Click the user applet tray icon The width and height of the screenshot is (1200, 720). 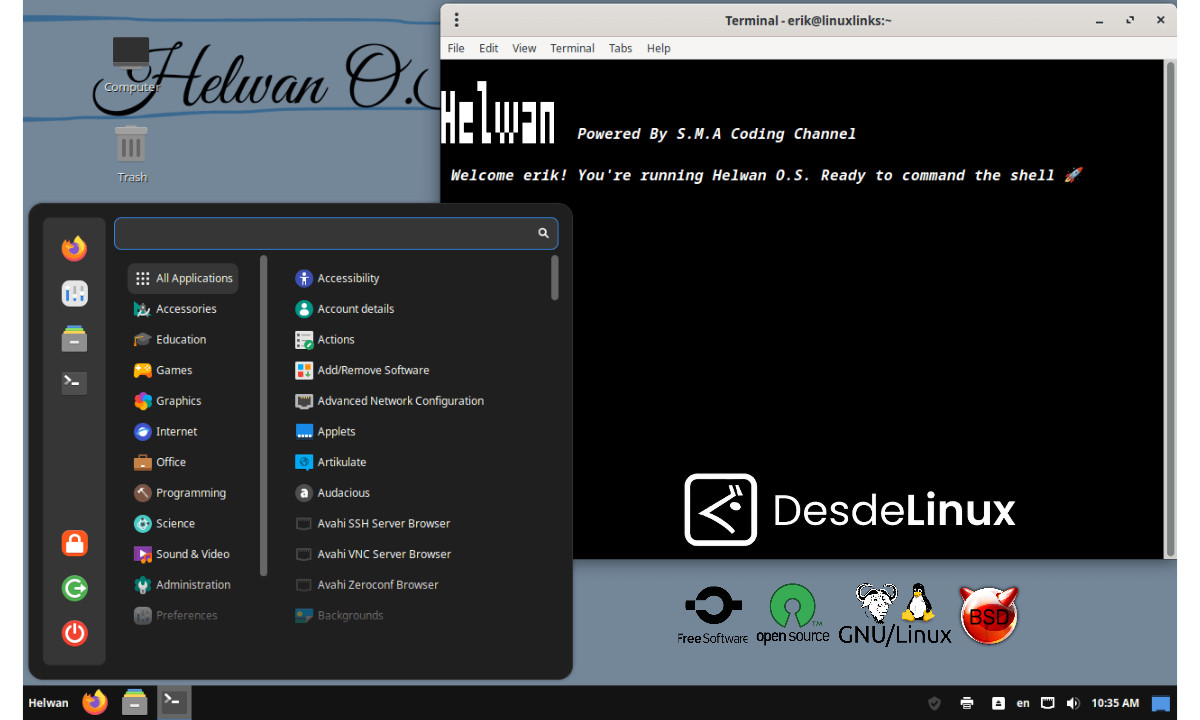click(x=998, y=703)
